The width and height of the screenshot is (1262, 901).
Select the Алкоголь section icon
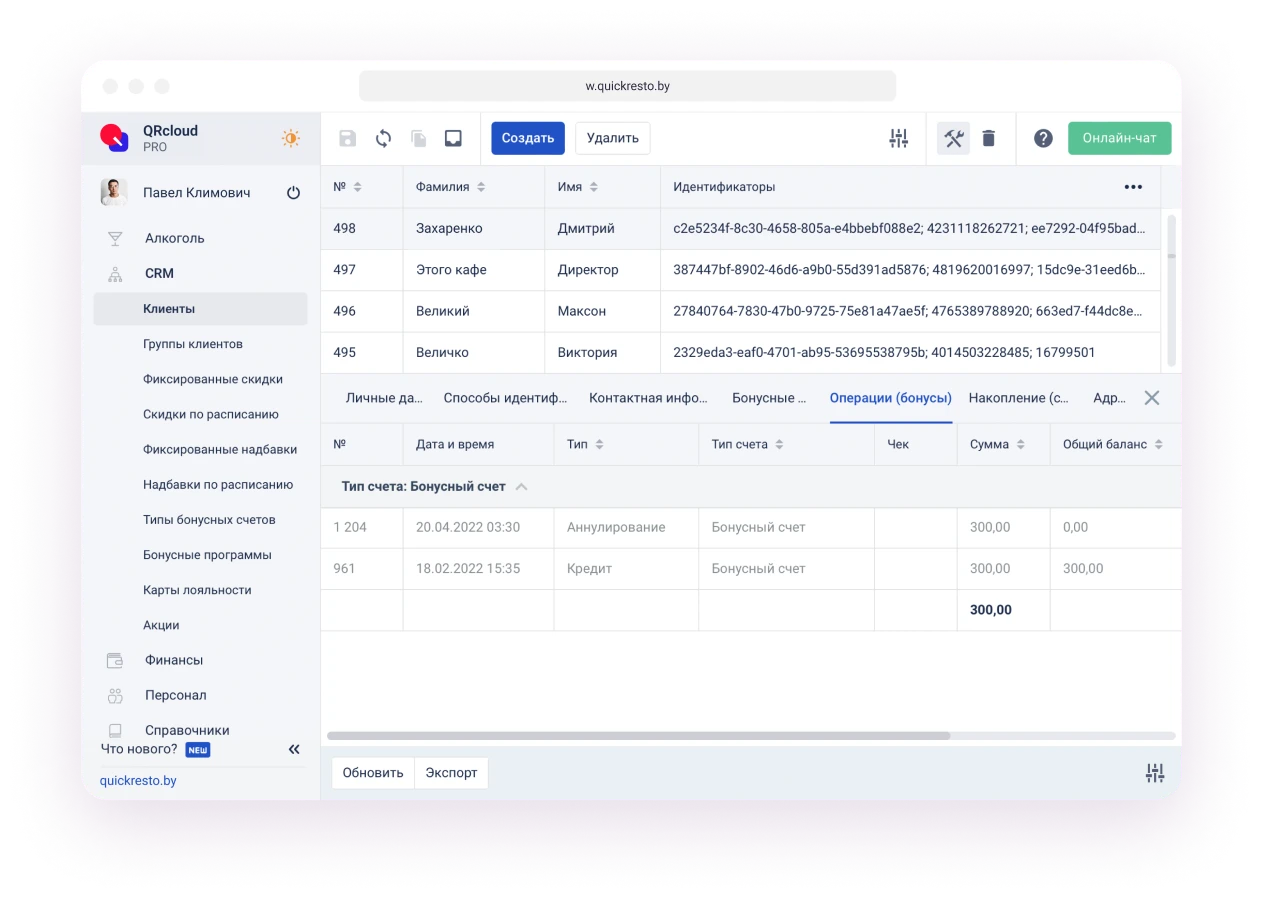tap(115, 238)
